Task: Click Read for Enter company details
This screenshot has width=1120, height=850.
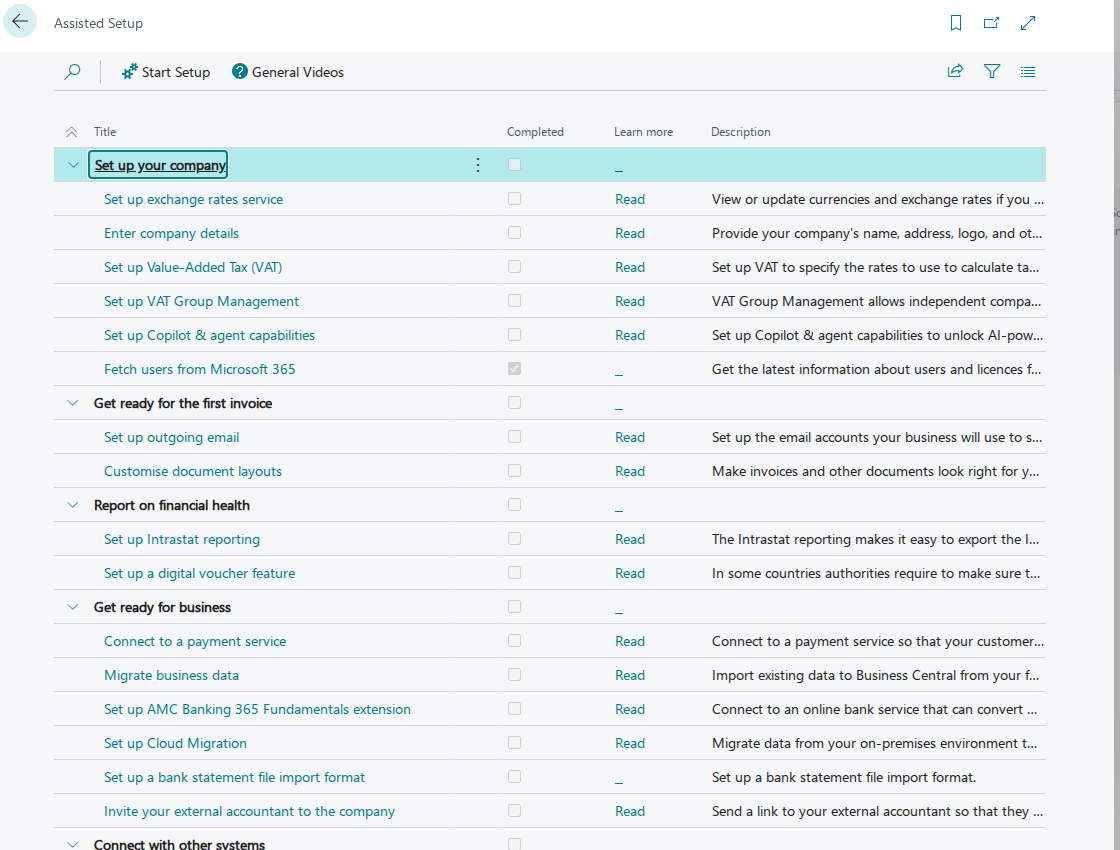Action: pyautogui.click(x=630, y=234)
